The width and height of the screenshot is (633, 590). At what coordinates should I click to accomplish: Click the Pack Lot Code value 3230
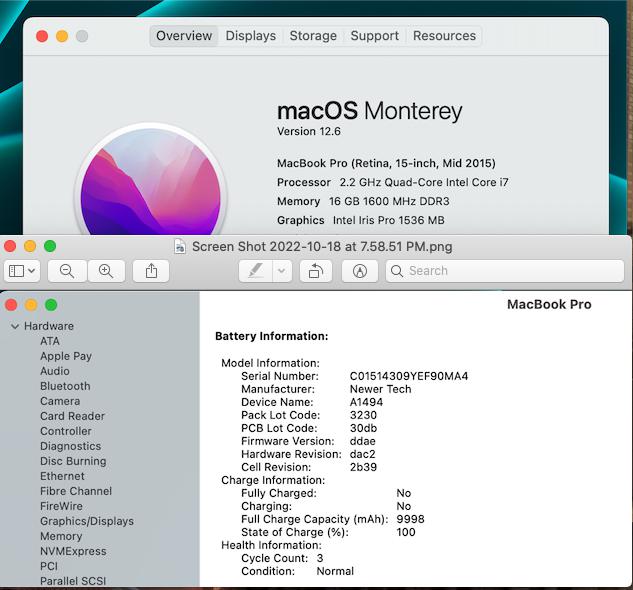363,415
